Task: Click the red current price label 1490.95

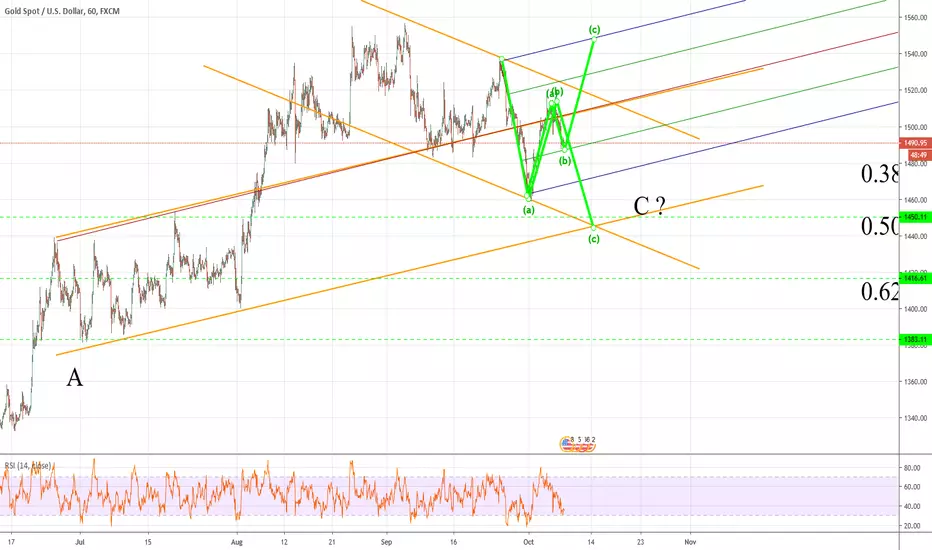Action: (x=916, y=143)
